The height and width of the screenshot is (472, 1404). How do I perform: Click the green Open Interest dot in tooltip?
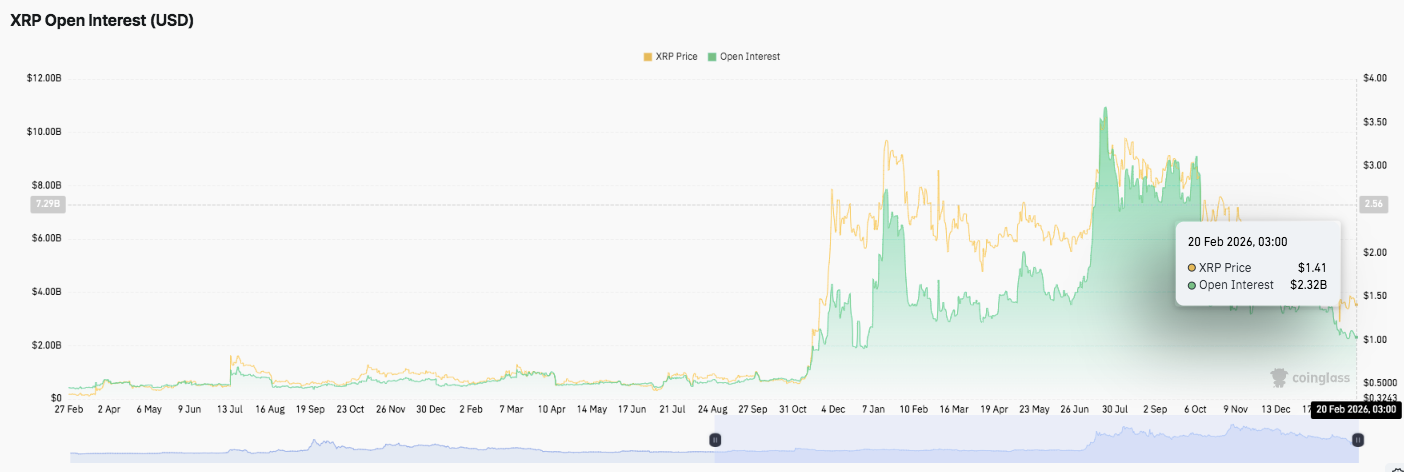pyautogui.click(x=1192, y=285)
